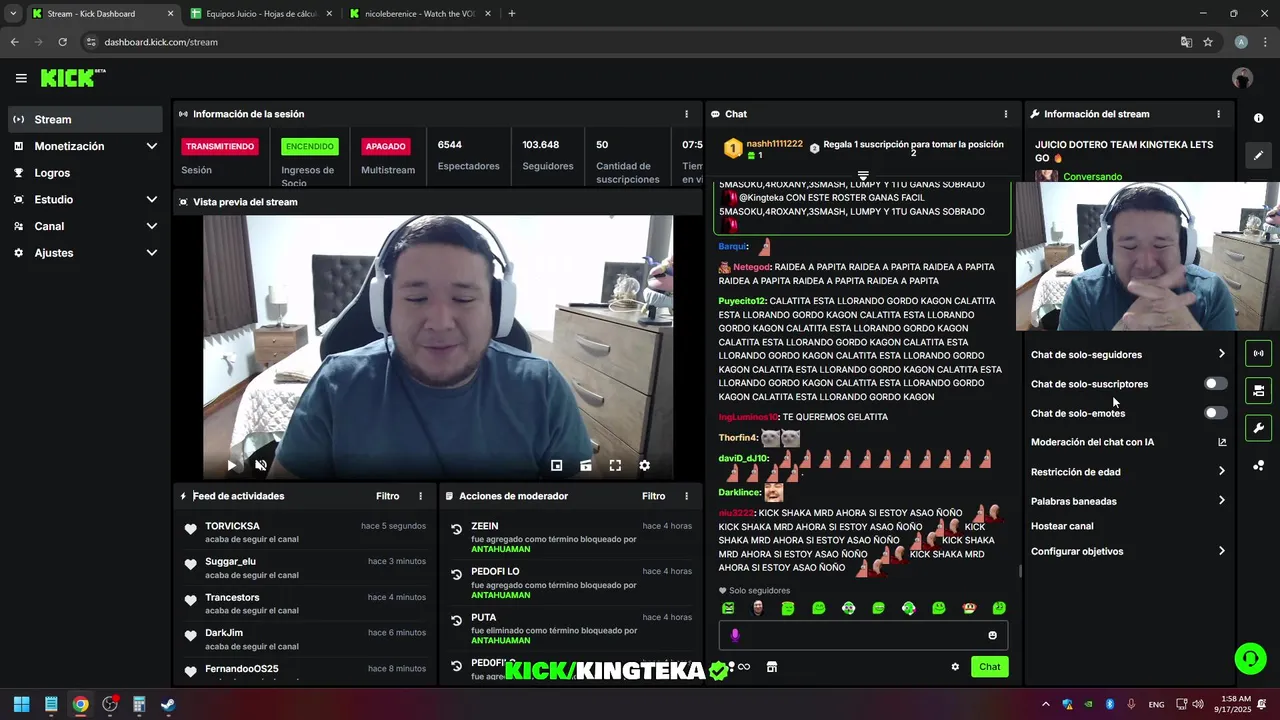Enter fullscreen on stream preview
This screenshot has width=1280, height=720.
(x=615, y=465)
